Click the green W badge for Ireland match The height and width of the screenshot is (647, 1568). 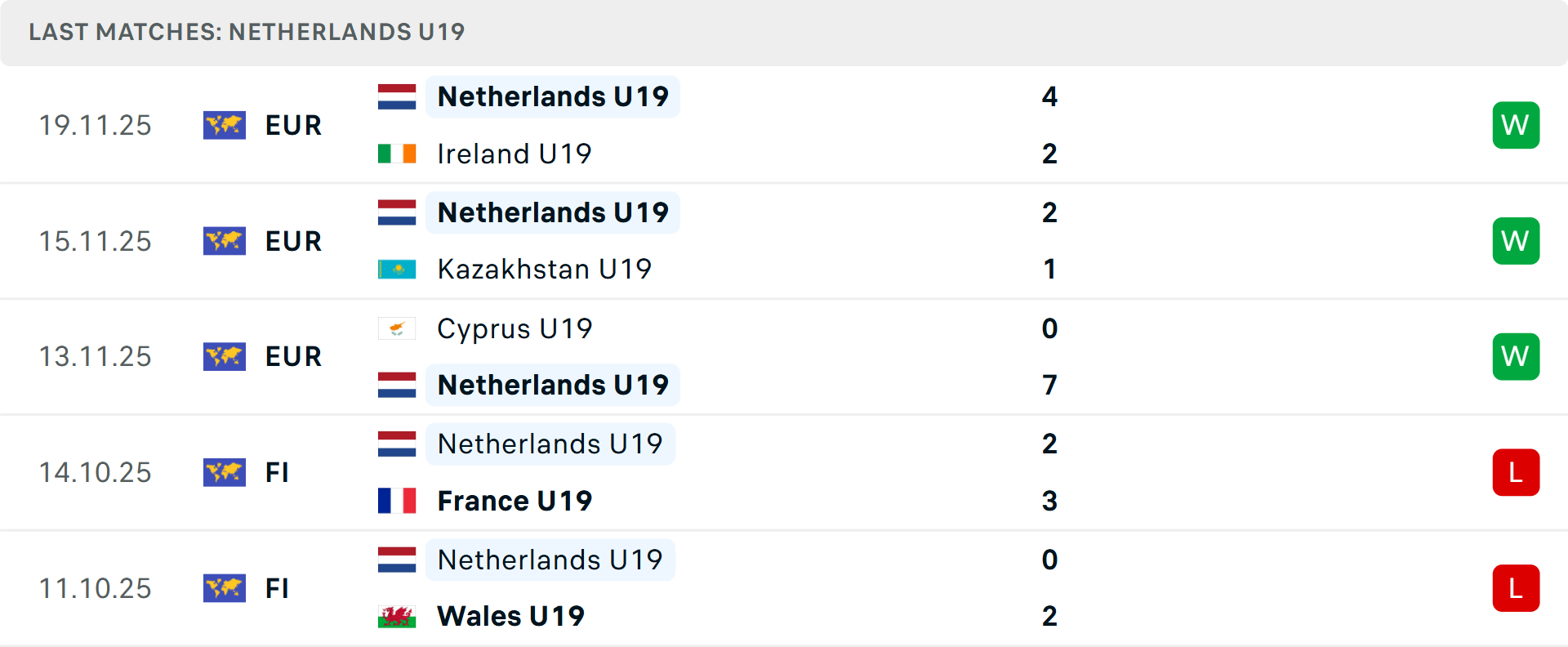coord(1516,125)
